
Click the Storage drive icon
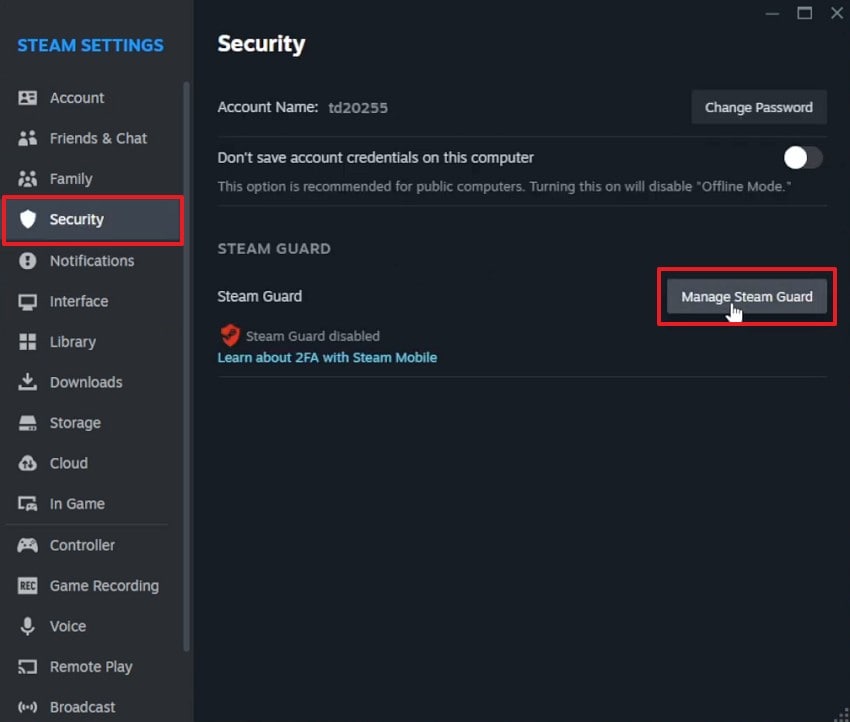[28, 423]
